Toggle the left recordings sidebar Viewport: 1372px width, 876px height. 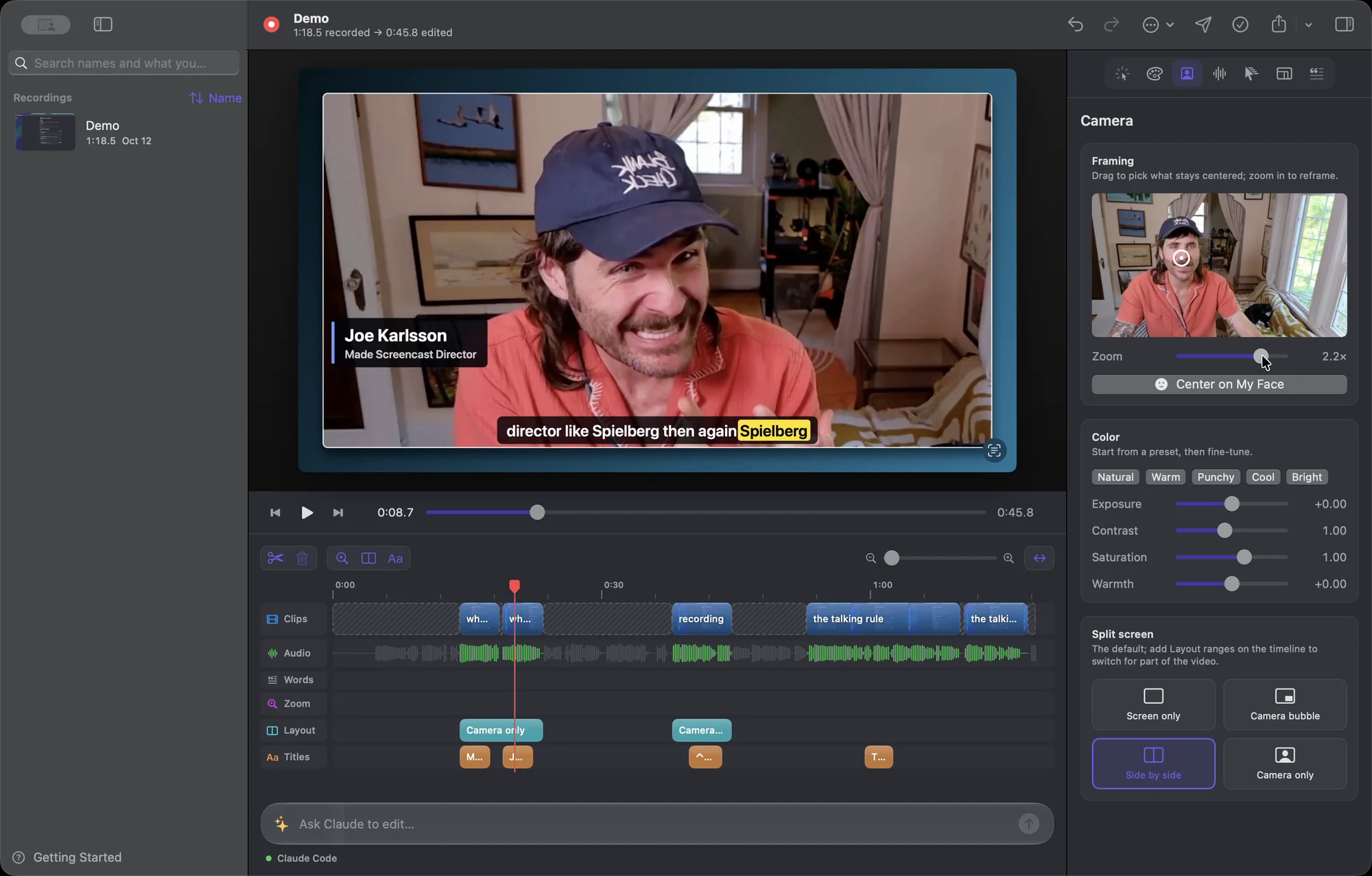click(103, 25)
